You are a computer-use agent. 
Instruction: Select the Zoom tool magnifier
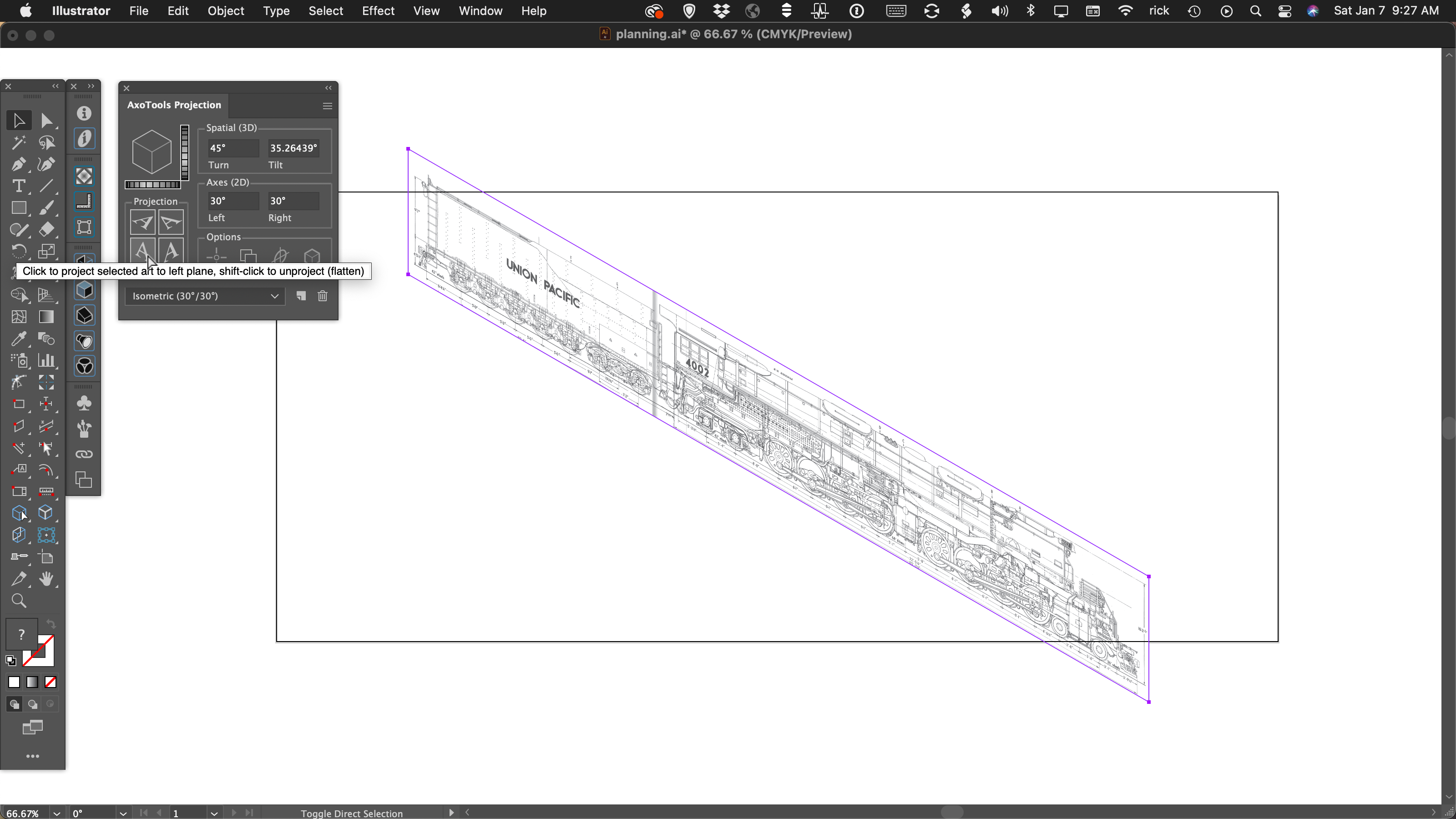(x=19, y=600)
